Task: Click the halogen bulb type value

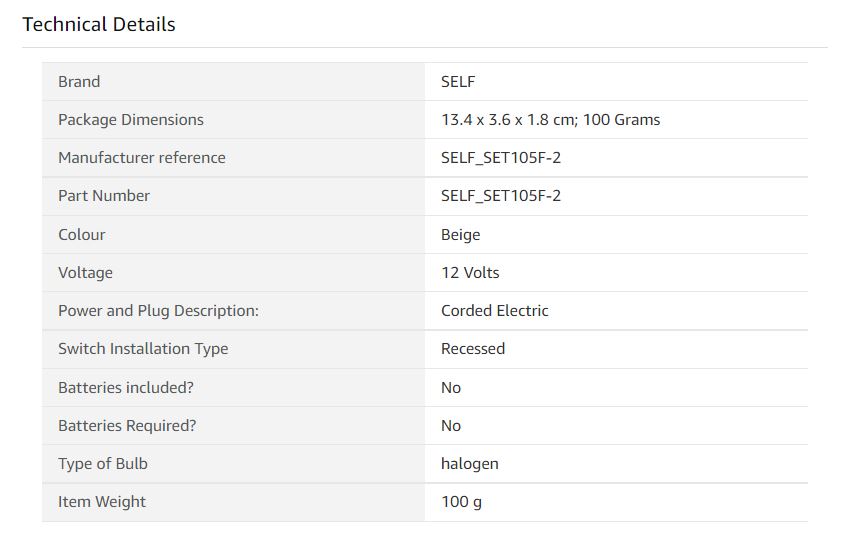Action: [469, 464]
